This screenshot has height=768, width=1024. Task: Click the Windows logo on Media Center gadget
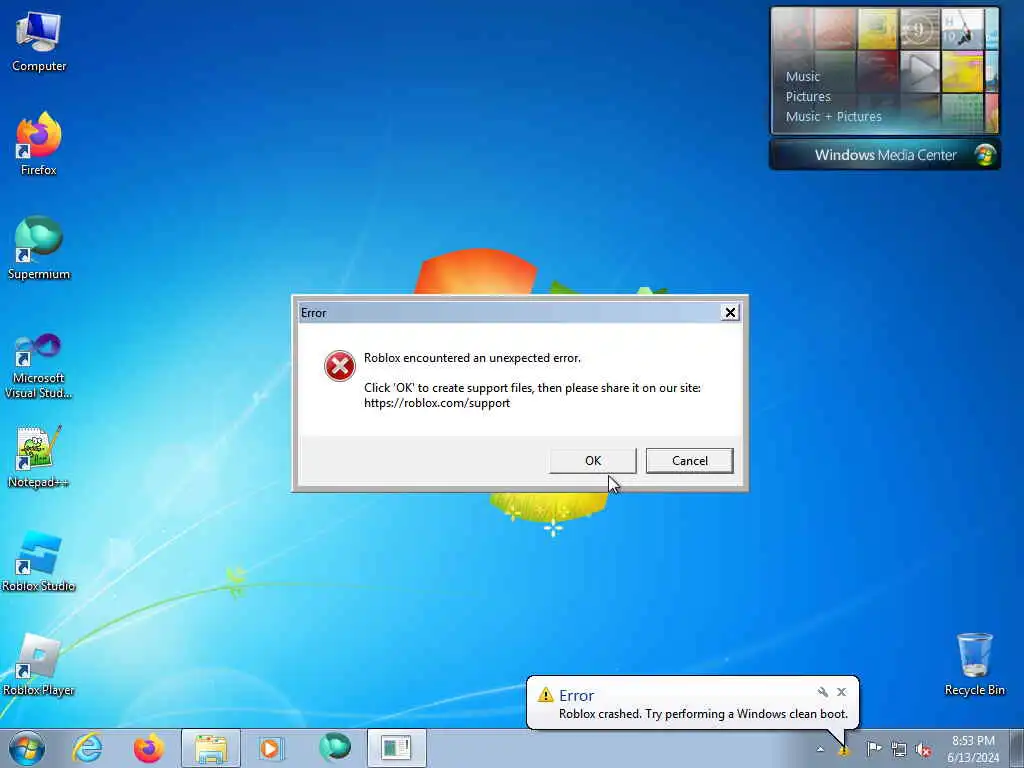pos(984,155)
